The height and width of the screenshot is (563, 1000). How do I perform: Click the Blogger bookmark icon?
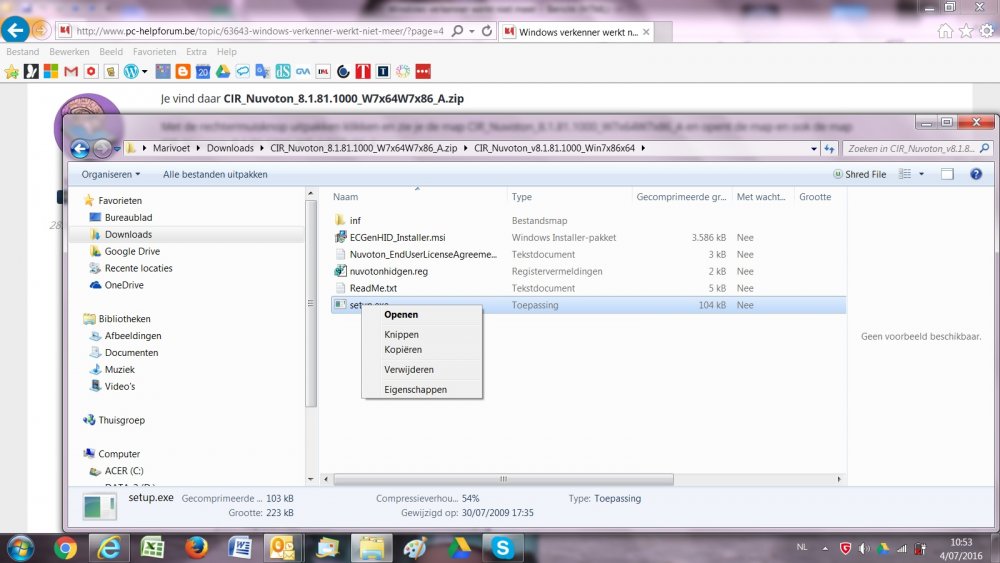[x=183, y=71]
